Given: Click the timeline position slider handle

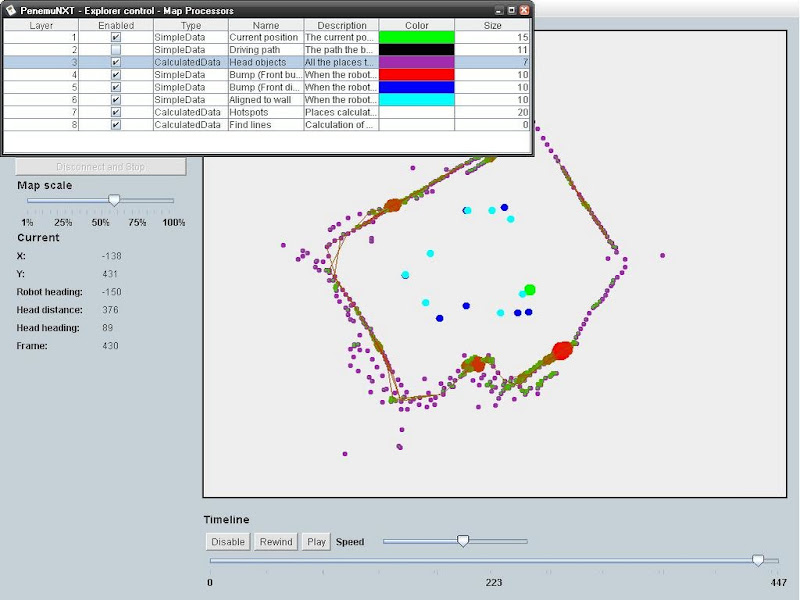Looking at the screenshot, I should coord(758,561).
